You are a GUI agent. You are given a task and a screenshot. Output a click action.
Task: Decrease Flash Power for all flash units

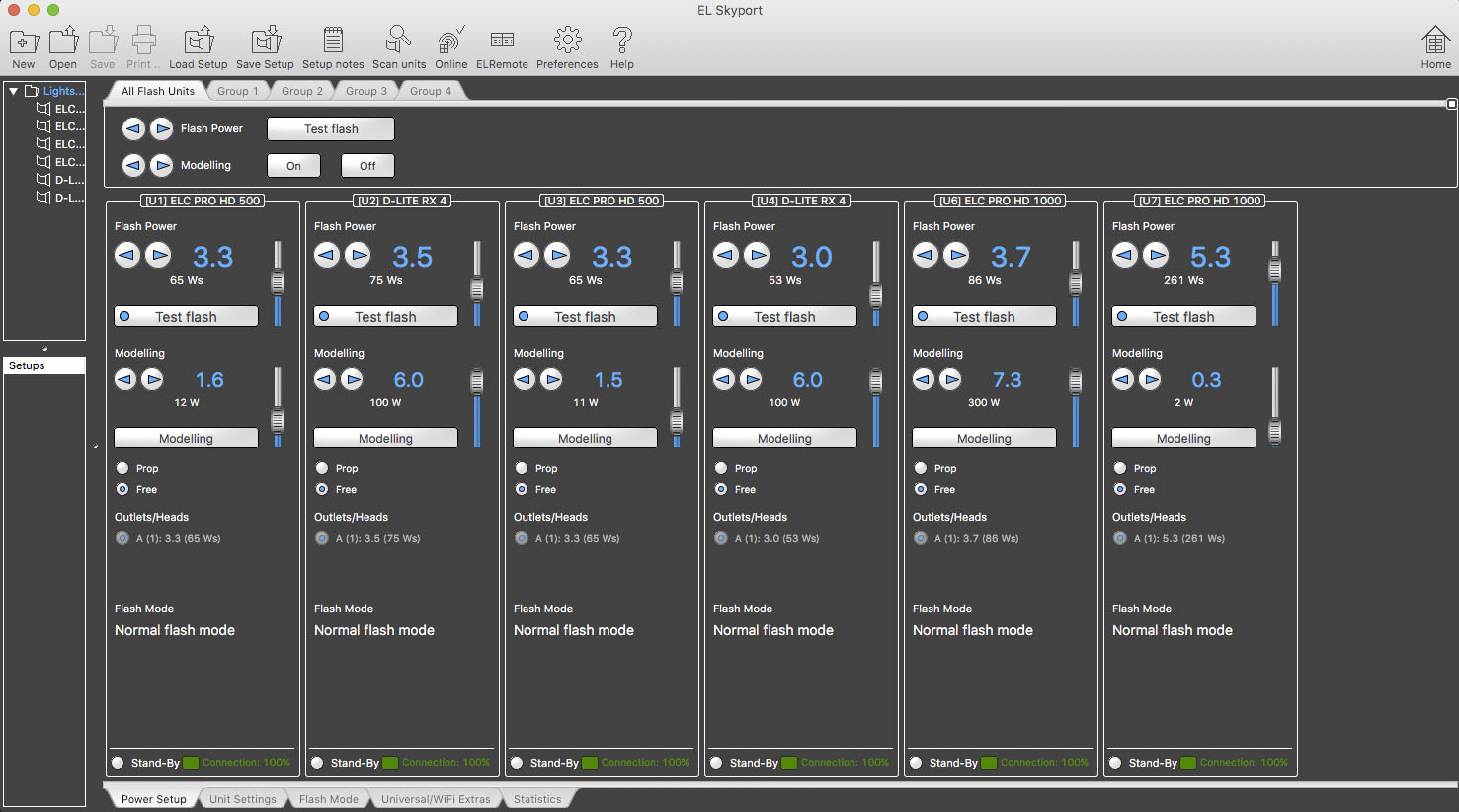click(x=133, y=128)
